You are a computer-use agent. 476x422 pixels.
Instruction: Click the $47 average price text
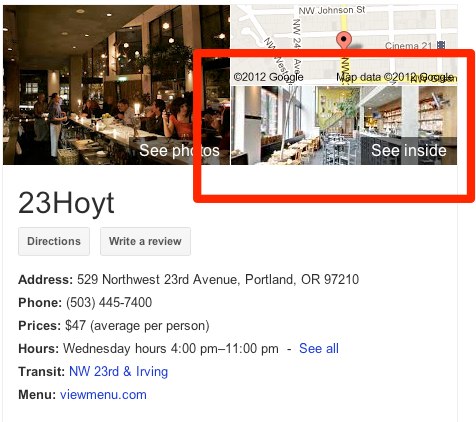coord(137,326)
